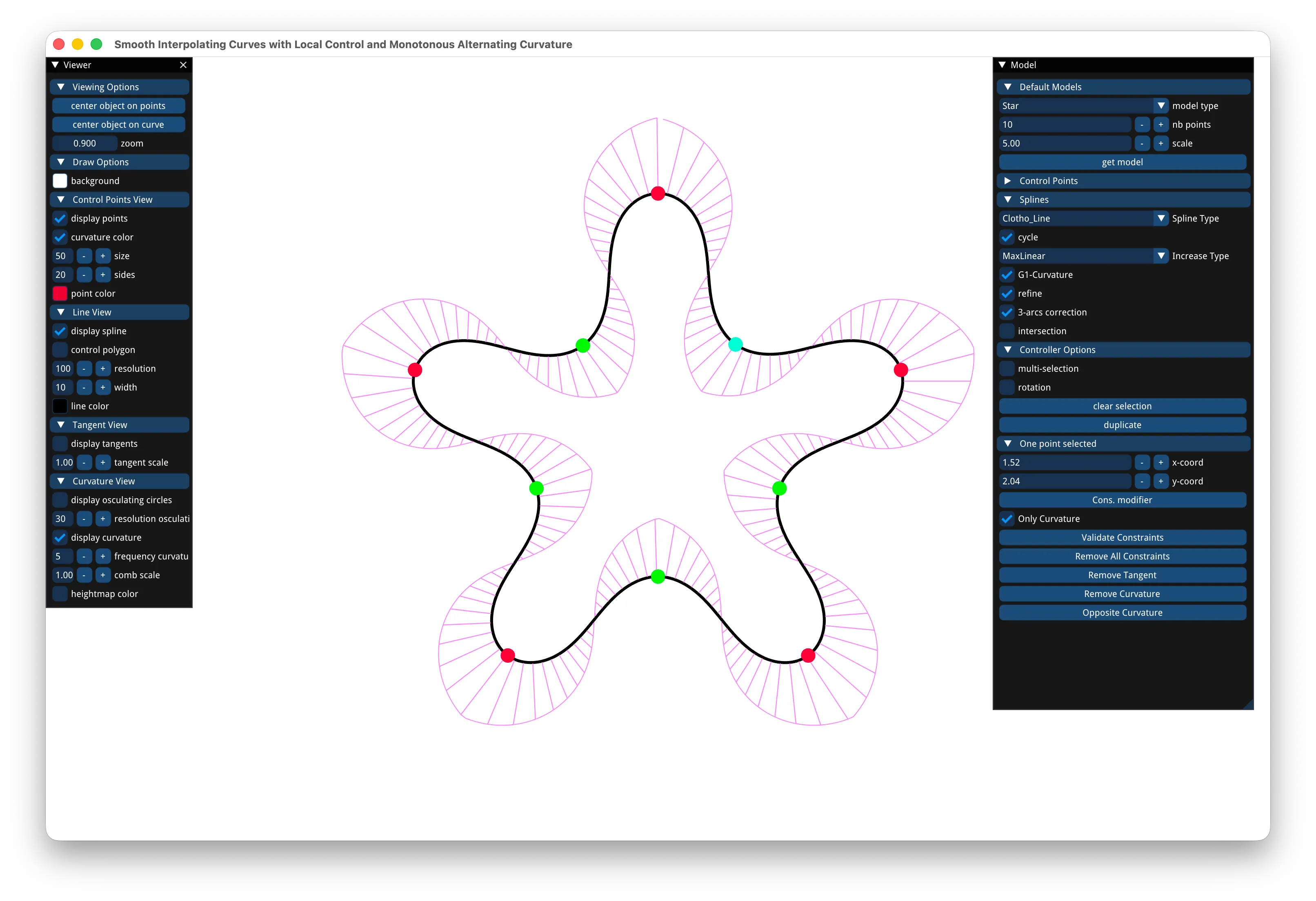Click the plus stepper for nb points
Screen dimensions: 1316x901
(x=1160, y=124)
